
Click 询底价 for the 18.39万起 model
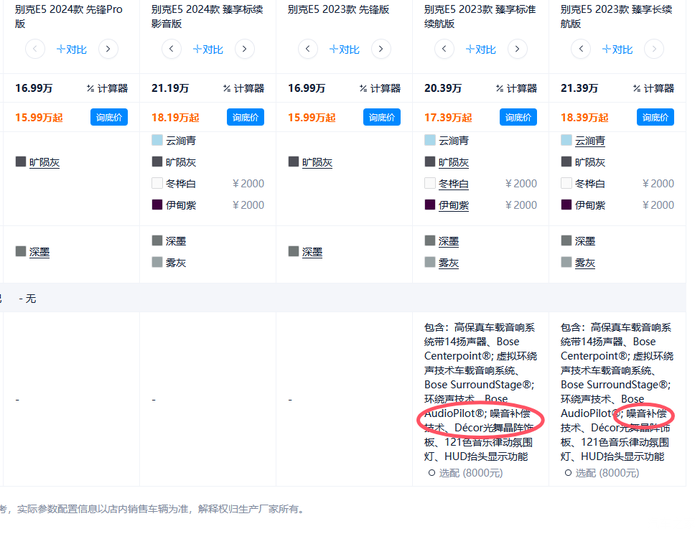[x=655, y=117]
